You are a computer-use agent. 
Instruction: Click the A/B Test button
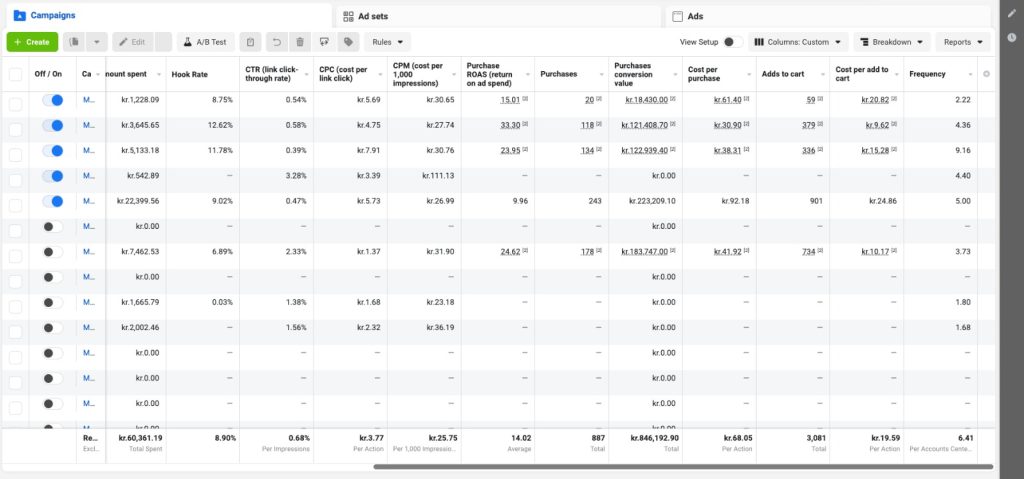pyautogui.click(x=206, y=42)
